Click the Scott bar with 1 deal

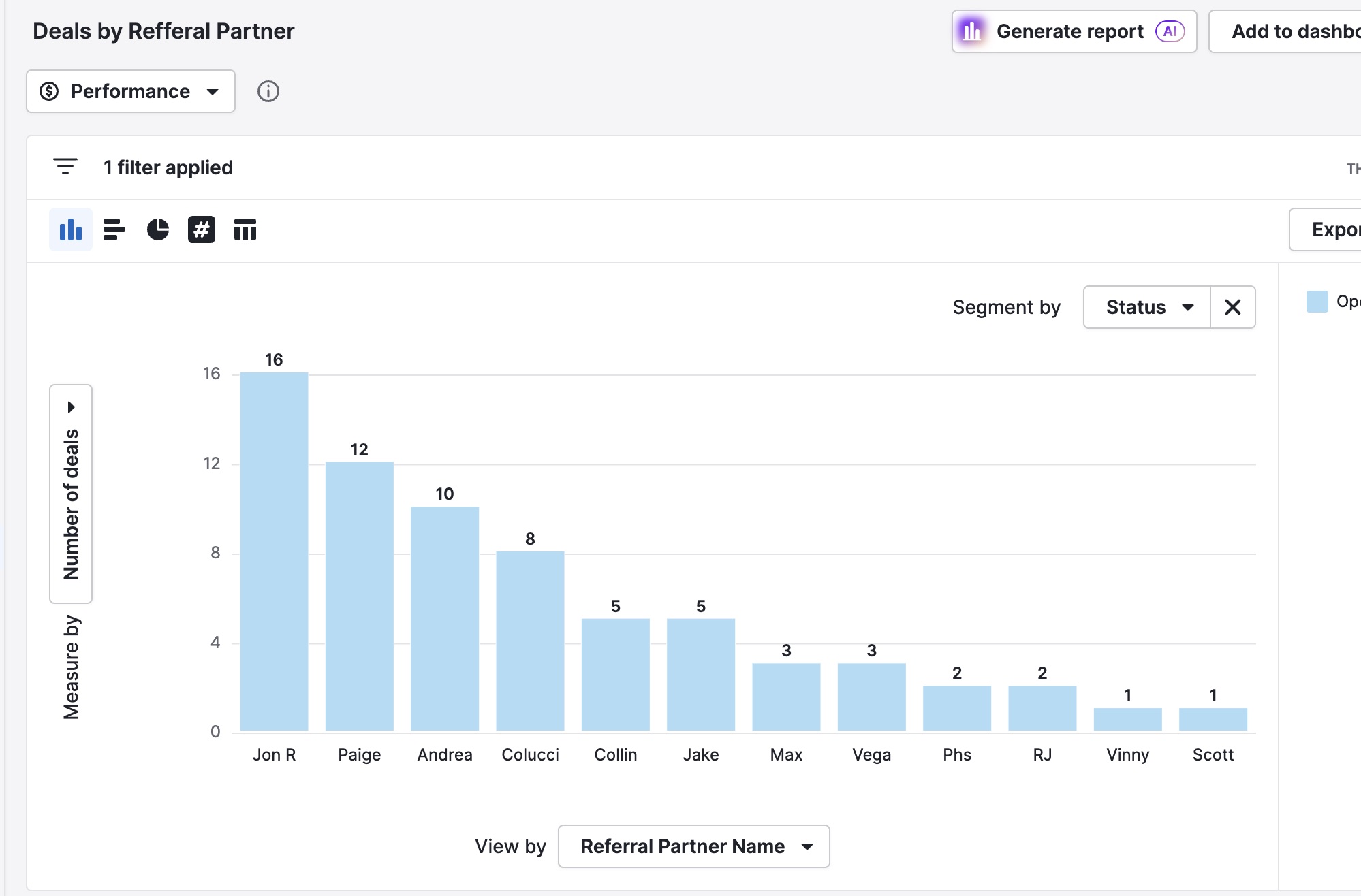coord(1213,720)
